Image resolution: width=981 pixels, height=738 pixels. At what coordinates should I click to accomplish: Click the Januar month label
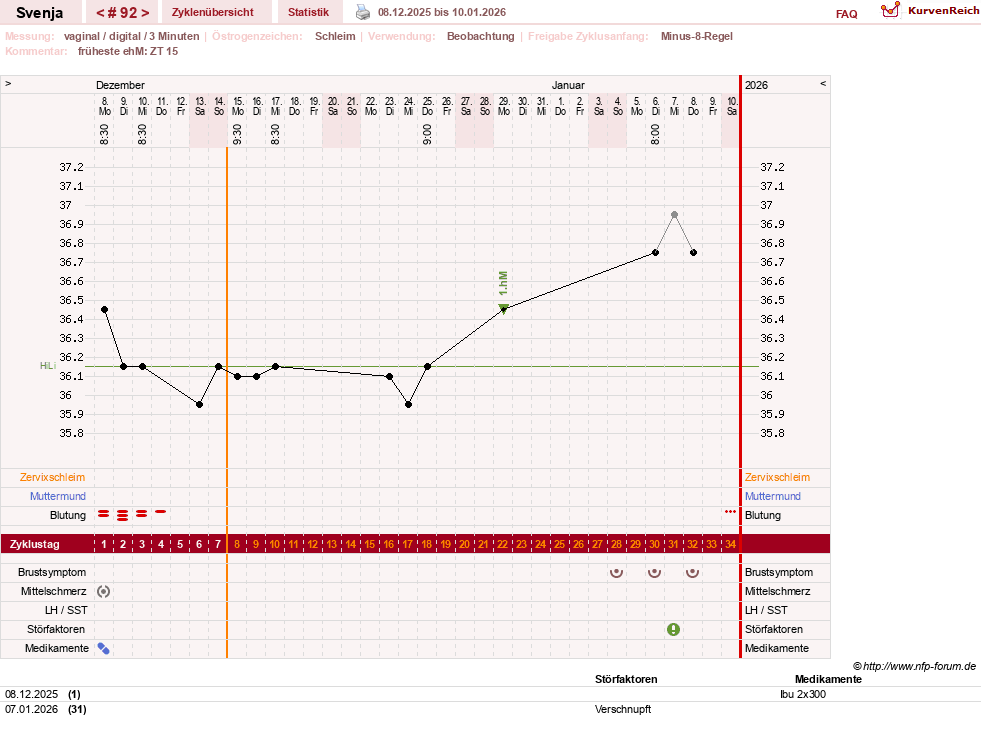pyautogui.click(x=568, y=85)
